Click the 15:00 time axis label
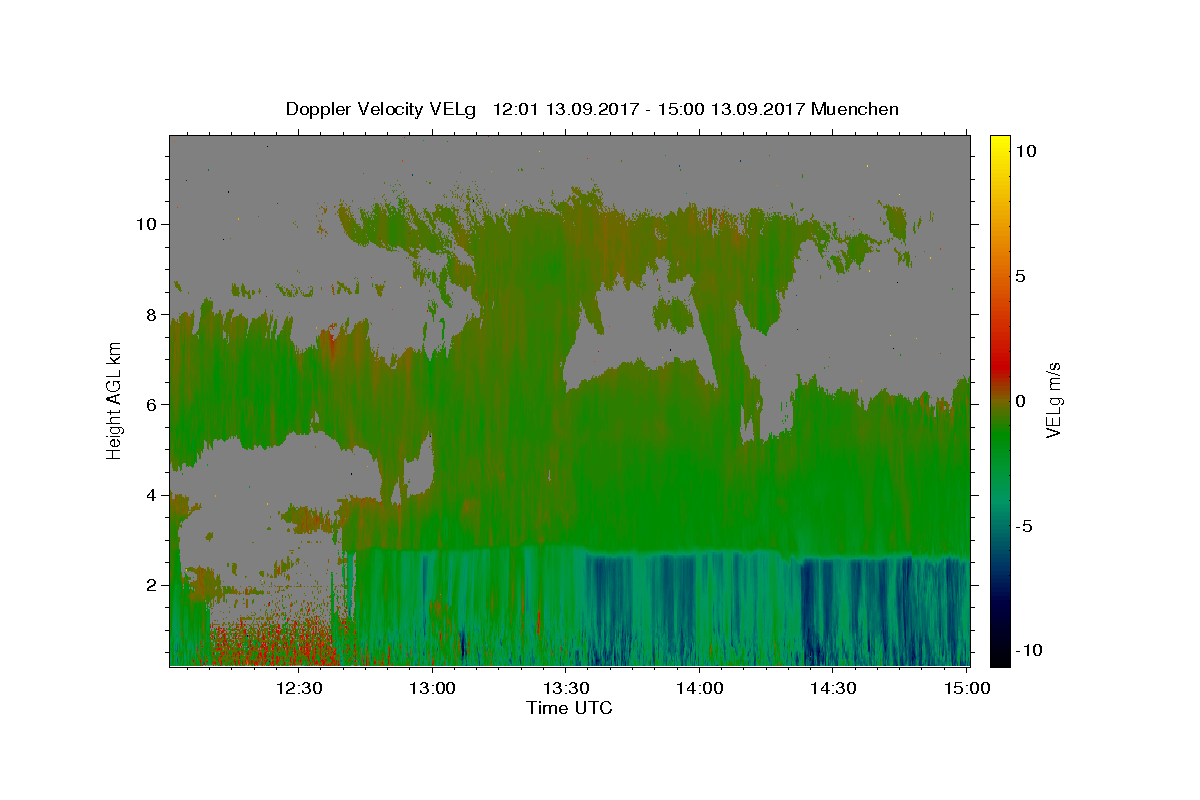The image size is (1200, 800). pyautogui.click(x=967, y=688)
